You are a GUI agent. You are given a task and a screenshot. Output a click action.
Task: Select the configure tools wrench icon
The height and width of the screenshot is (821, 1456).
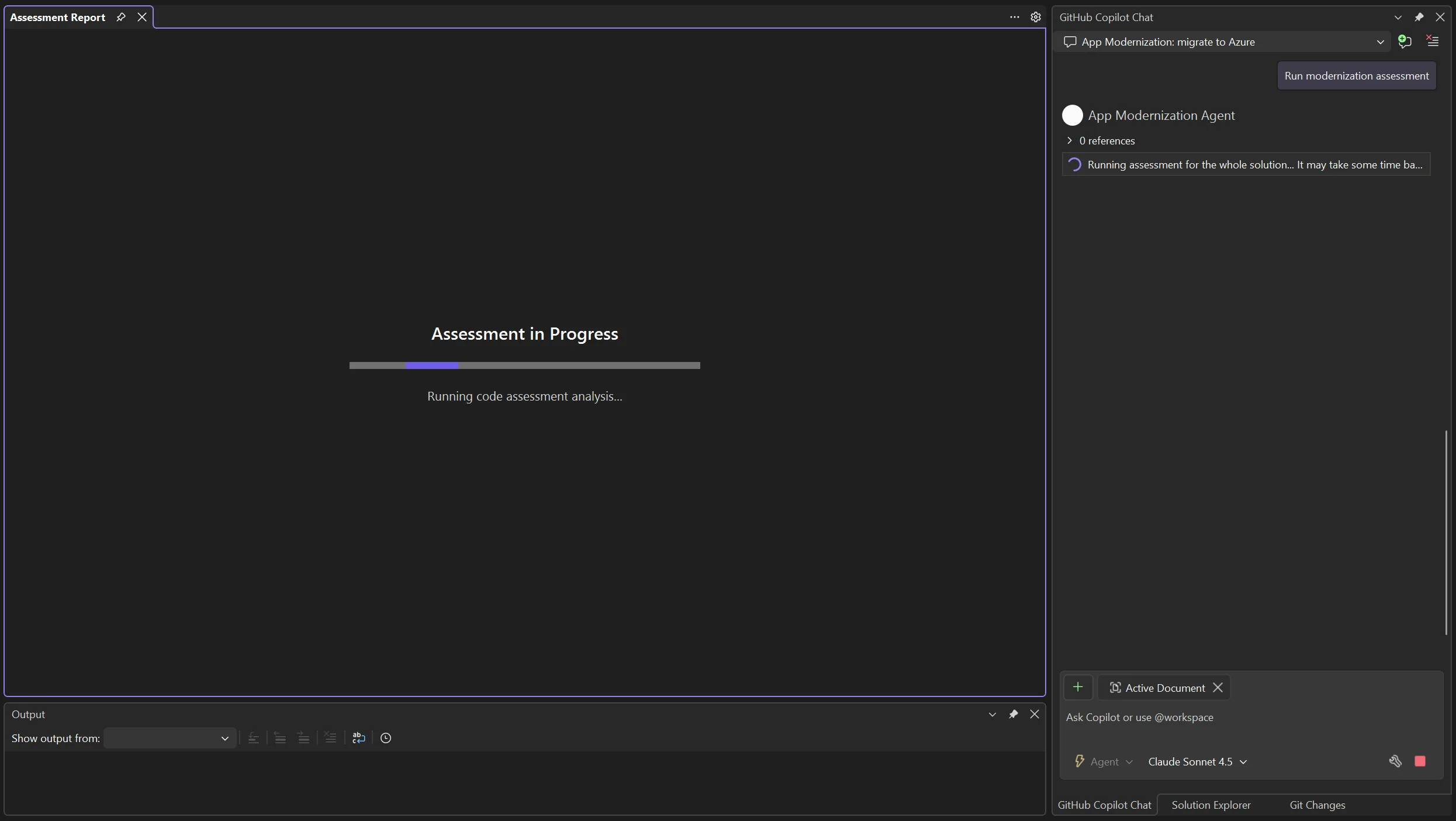click(1395, 761)
